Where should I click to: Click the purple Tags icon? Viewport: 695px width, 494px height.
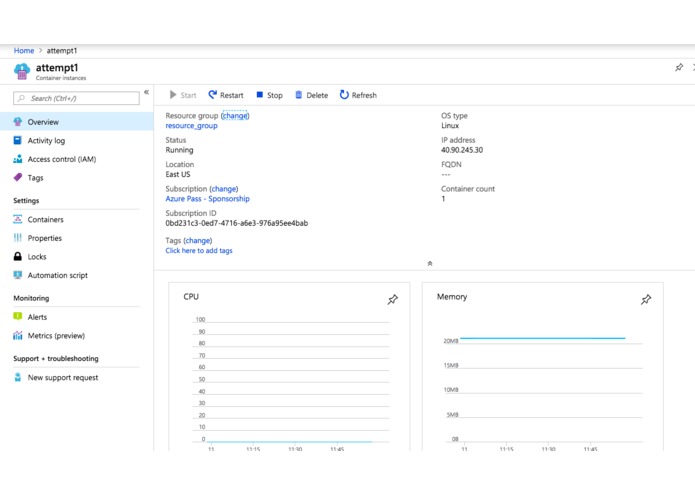click(18, 177)
